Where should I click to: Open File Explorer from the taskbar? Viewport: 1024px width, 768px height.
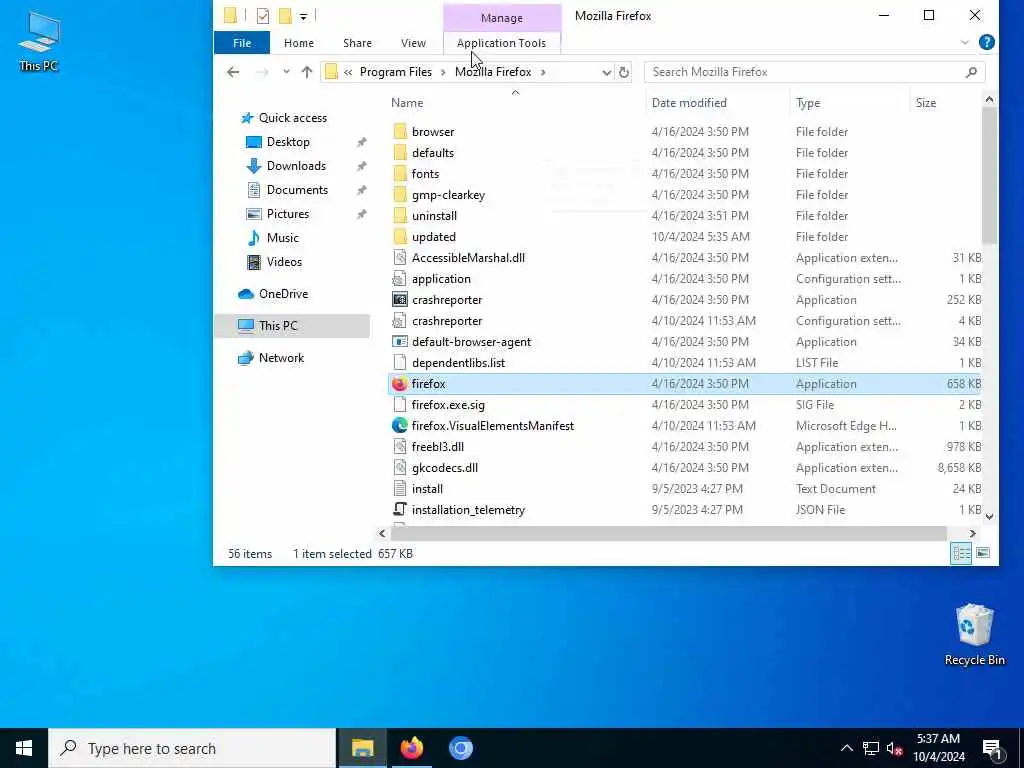(362, 748)
